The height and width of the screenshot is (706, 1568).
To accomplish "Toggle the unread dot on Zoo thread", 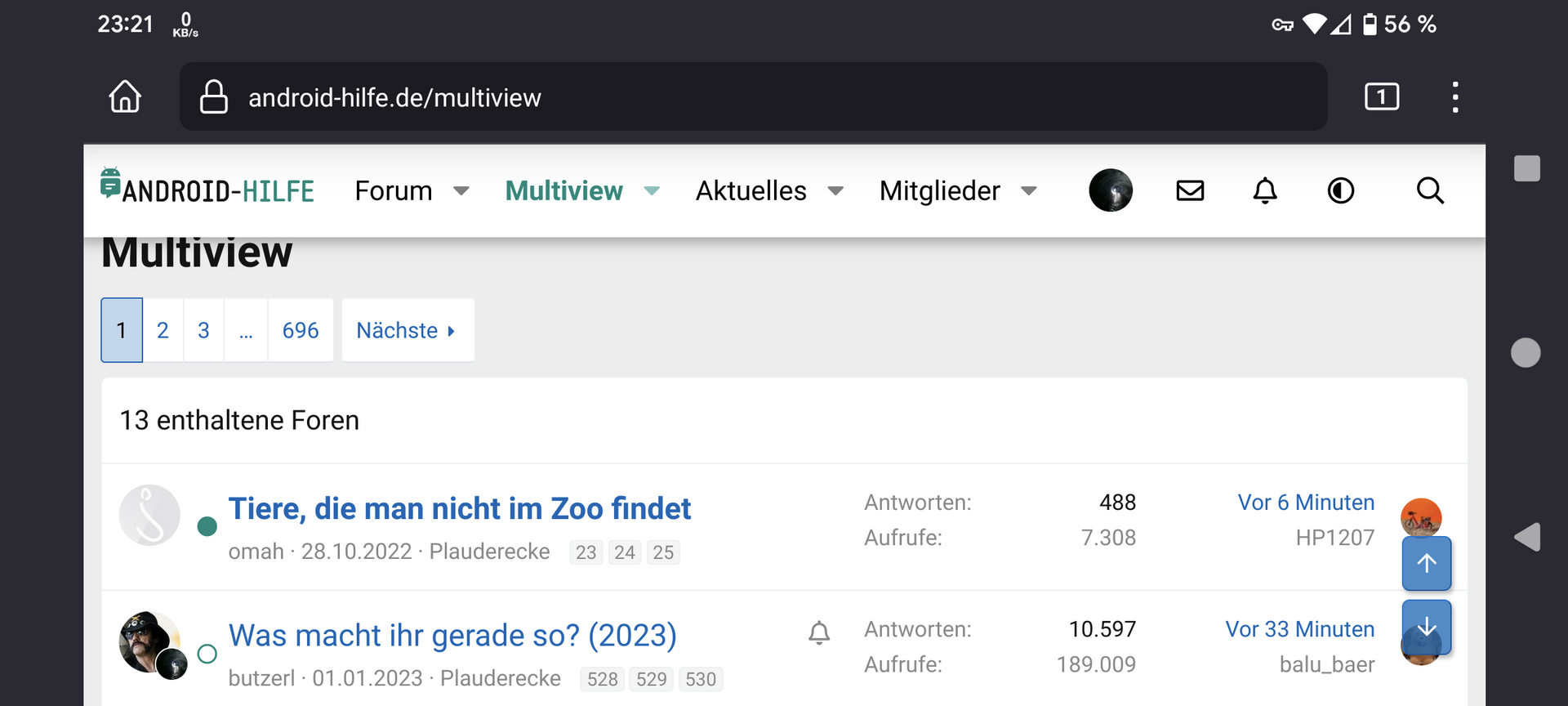I will [x=207, y=526].
